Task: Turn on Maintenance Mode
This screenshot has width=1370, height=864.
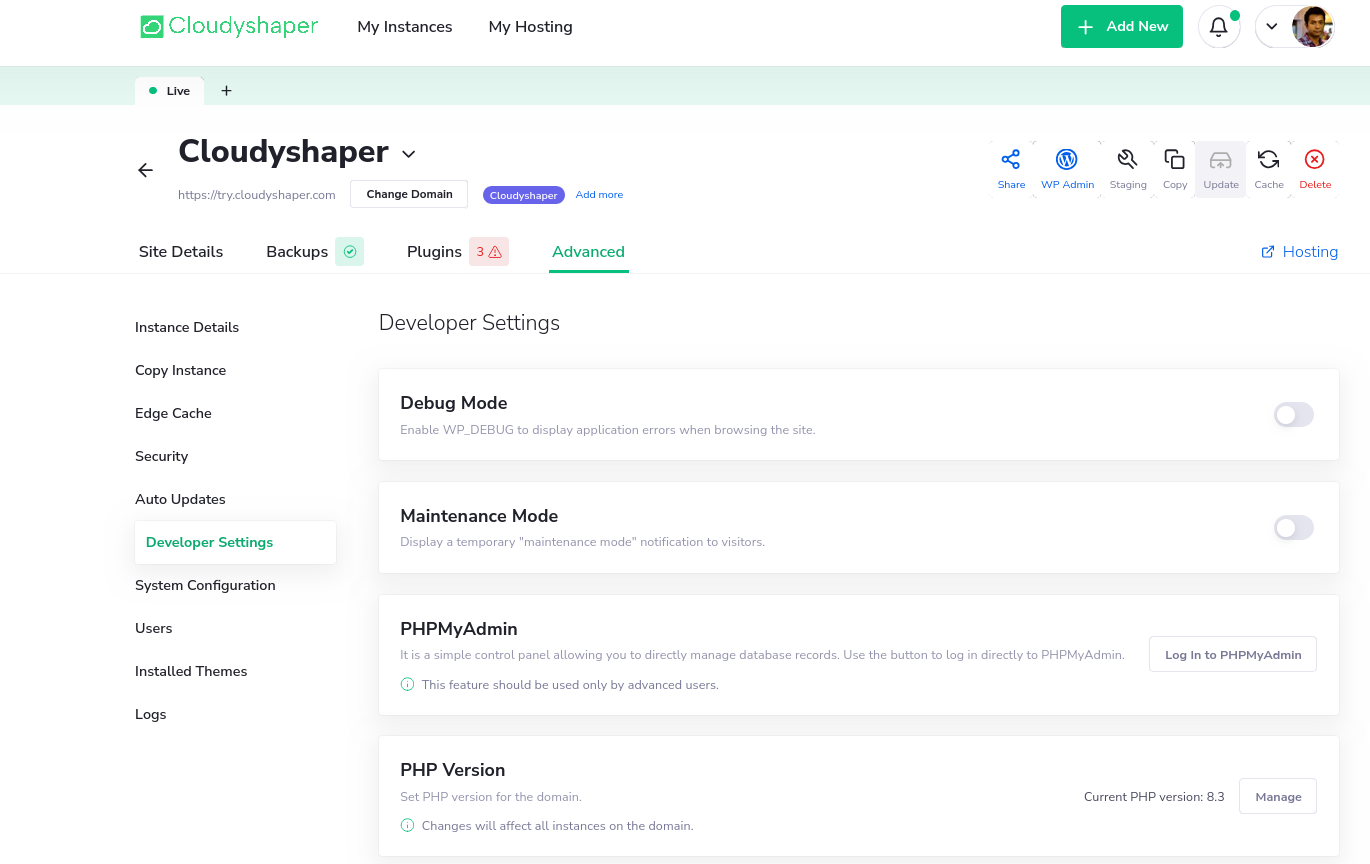Action: click(1293, 527)
